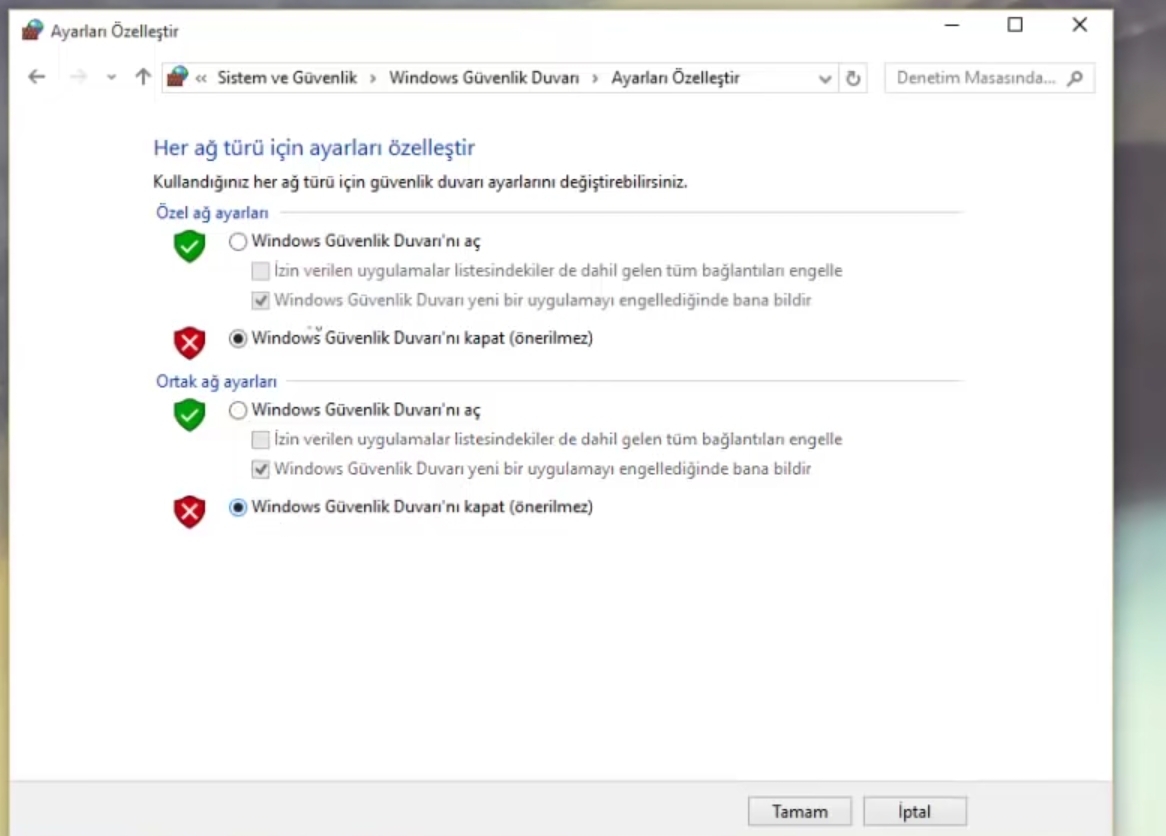Click Ayarları Özelleştir breadcrumb
This screenshot has width=1166, height=836.
[675, 78]
